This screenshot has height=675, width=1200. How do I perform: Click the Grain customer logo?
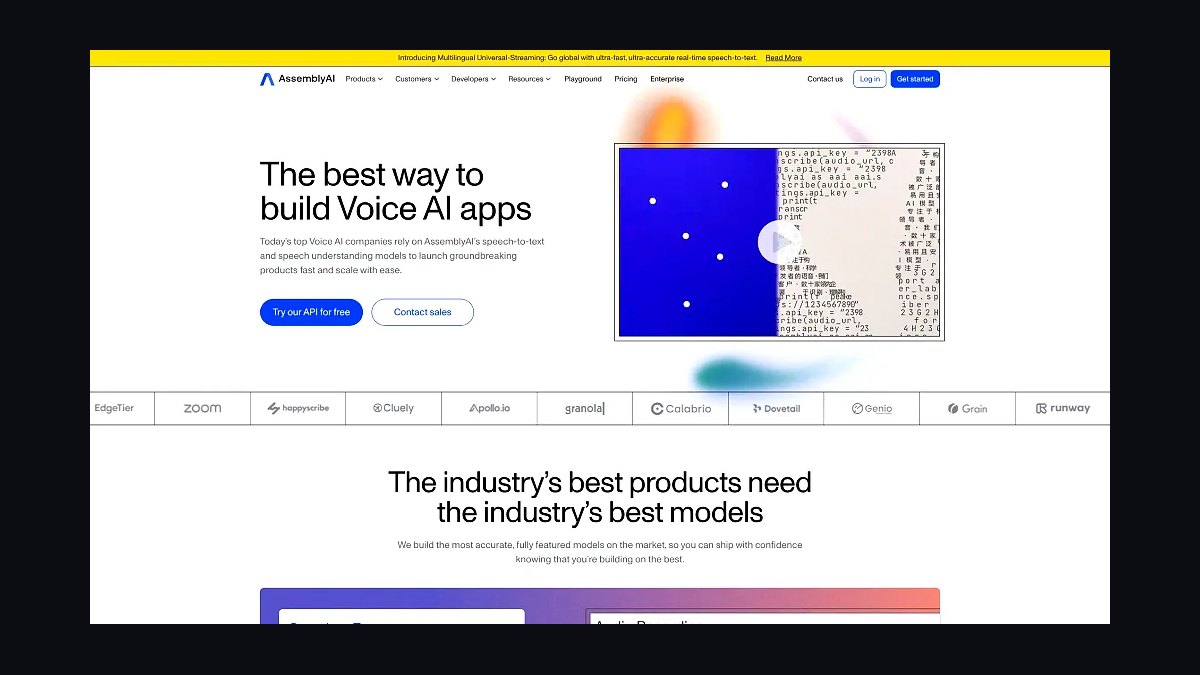tap(967, 408)
